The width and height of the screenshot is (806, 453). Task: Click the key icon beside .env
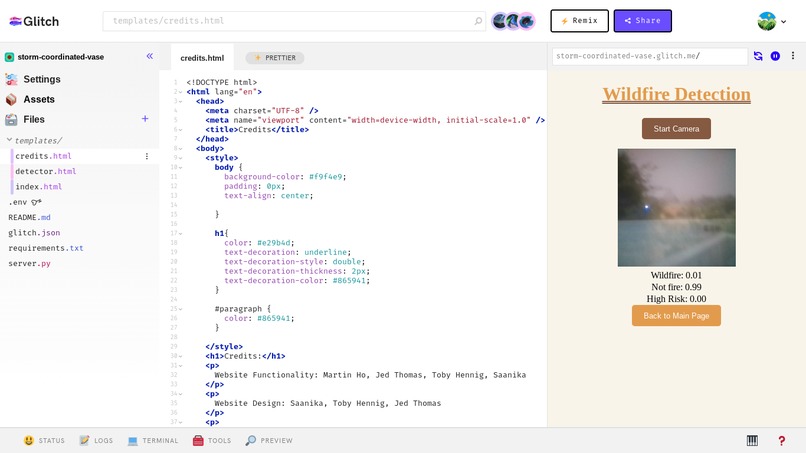coord(36,202)
